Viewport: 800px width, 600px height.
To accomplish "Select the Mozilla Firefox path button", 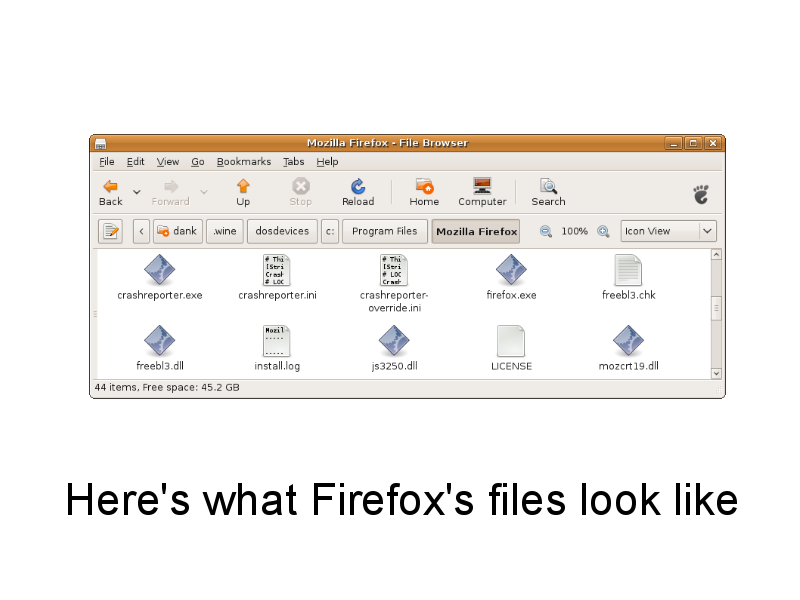I will point(476,232).
